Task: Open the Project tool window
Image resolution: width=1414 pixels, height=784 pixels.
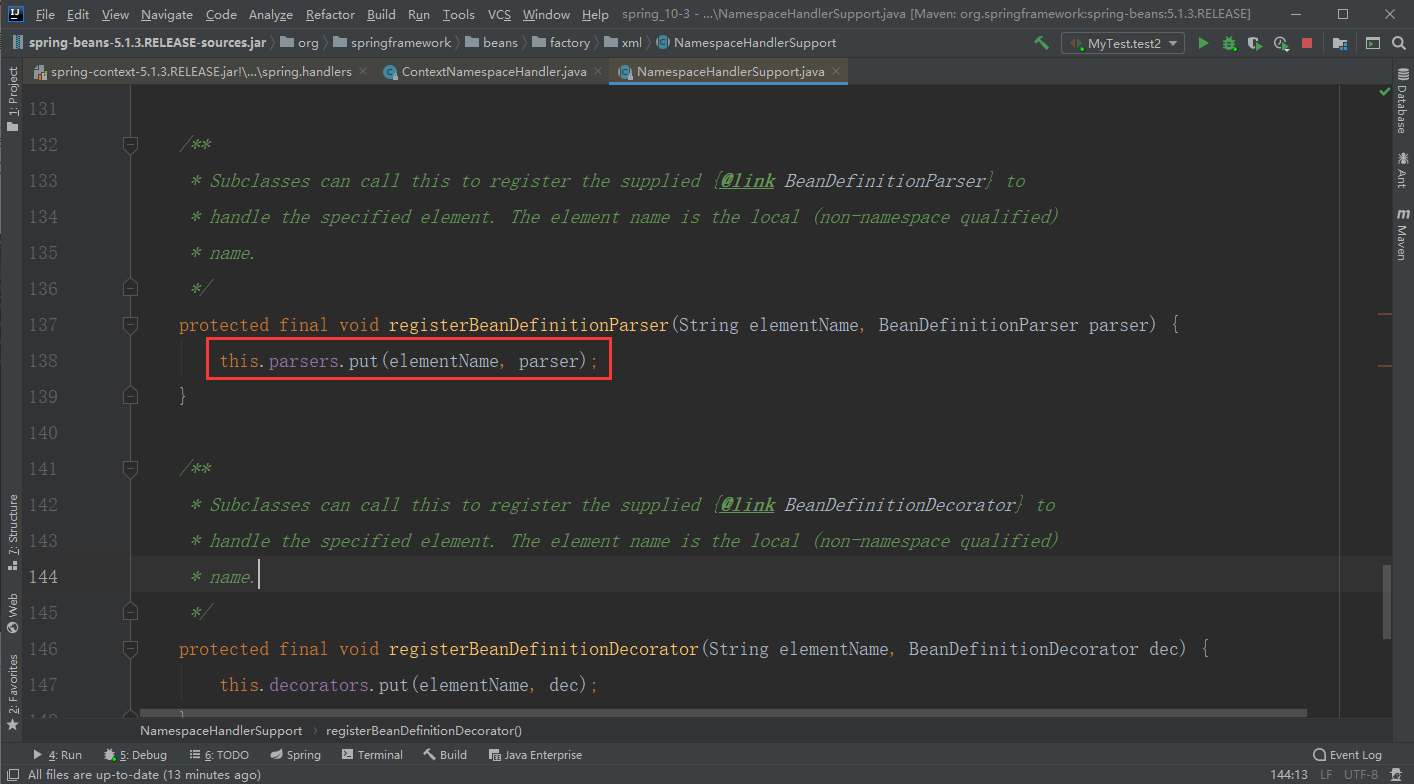Action: (13, 100)
